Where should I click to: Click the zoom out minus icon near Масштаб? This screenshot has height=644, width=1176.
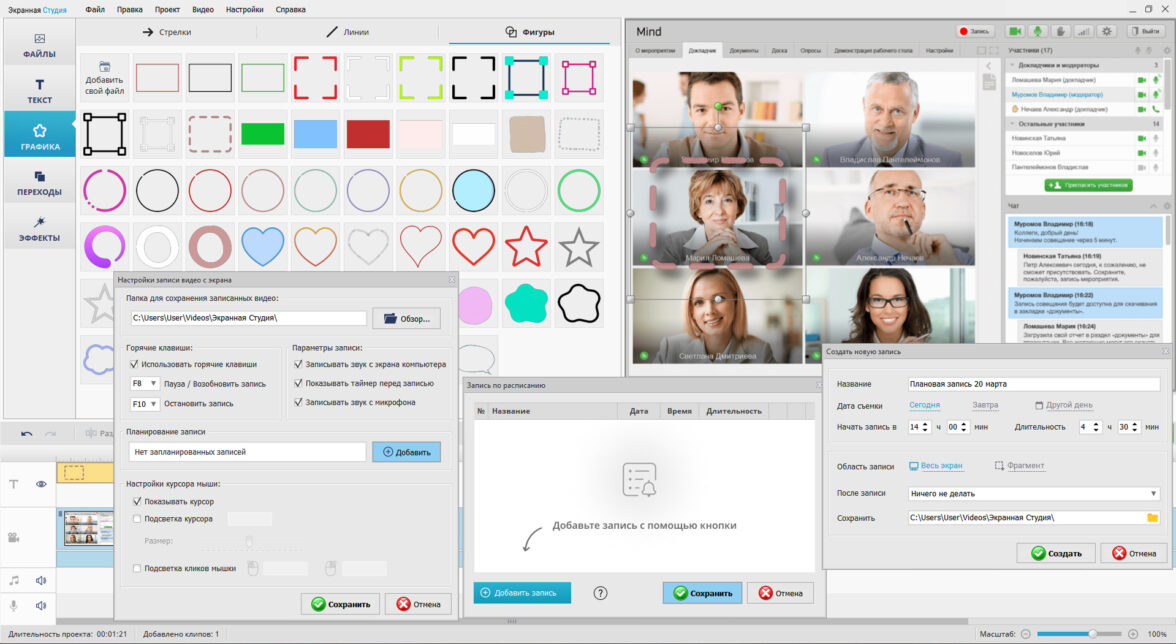pos(1026,634)
